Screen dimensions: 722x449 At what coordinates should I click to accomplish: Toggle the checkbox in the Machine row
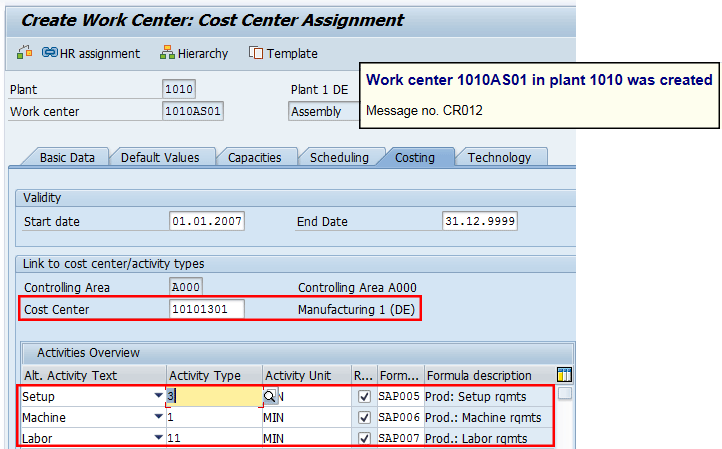(x=365, y=417)
